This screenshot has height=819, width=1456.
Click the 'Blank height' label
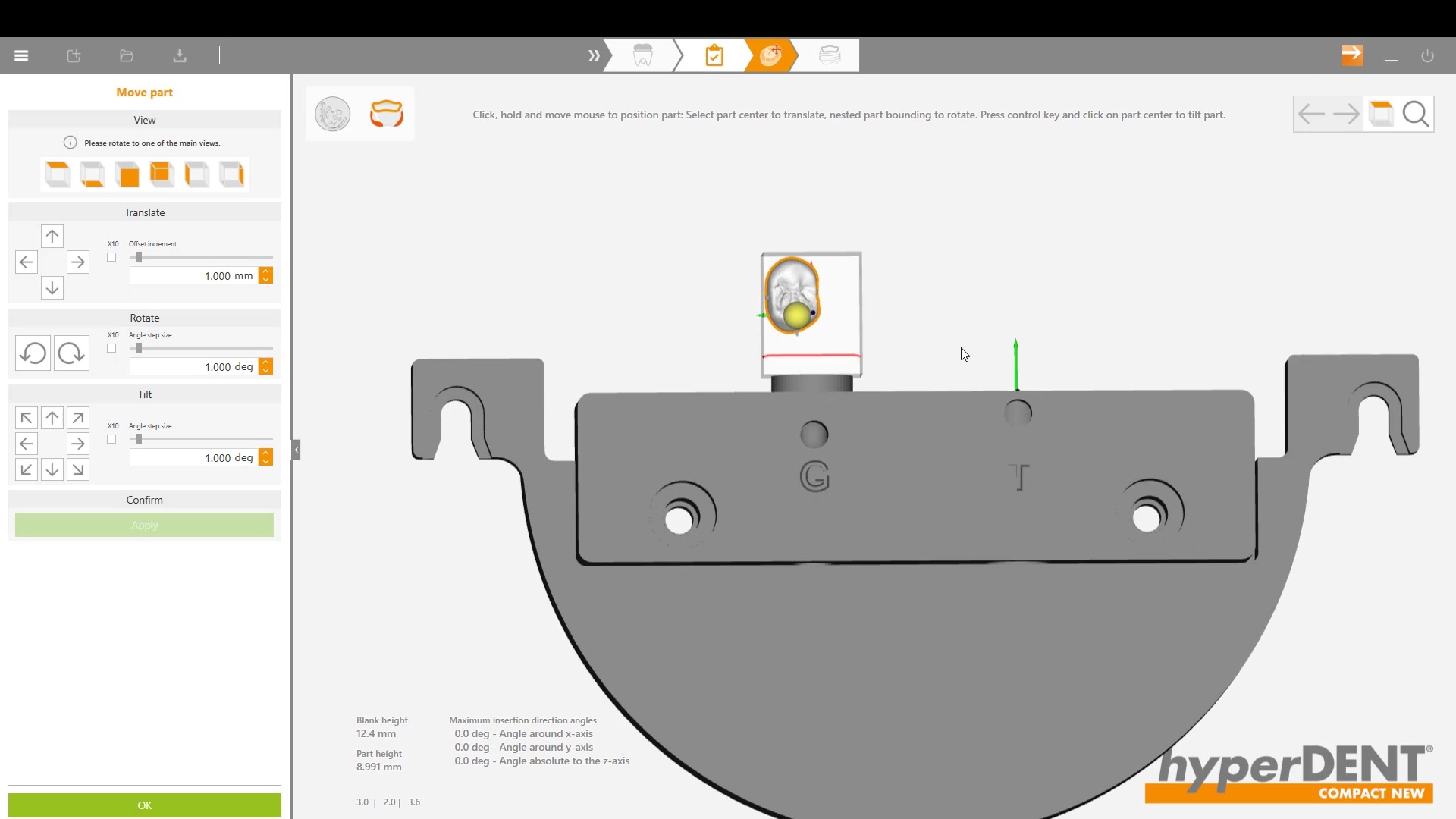tap(382, 720)
